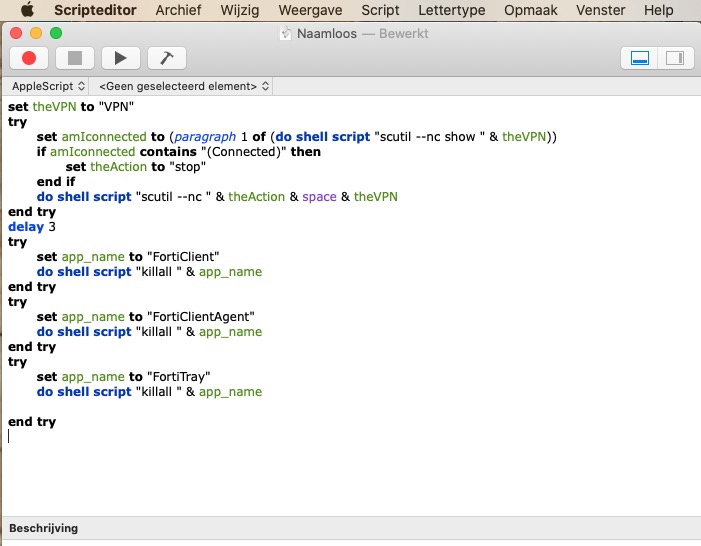The height and width of the screenshot is (546, 701).
Task: Open the Script menu
Action: pos(380,10)
